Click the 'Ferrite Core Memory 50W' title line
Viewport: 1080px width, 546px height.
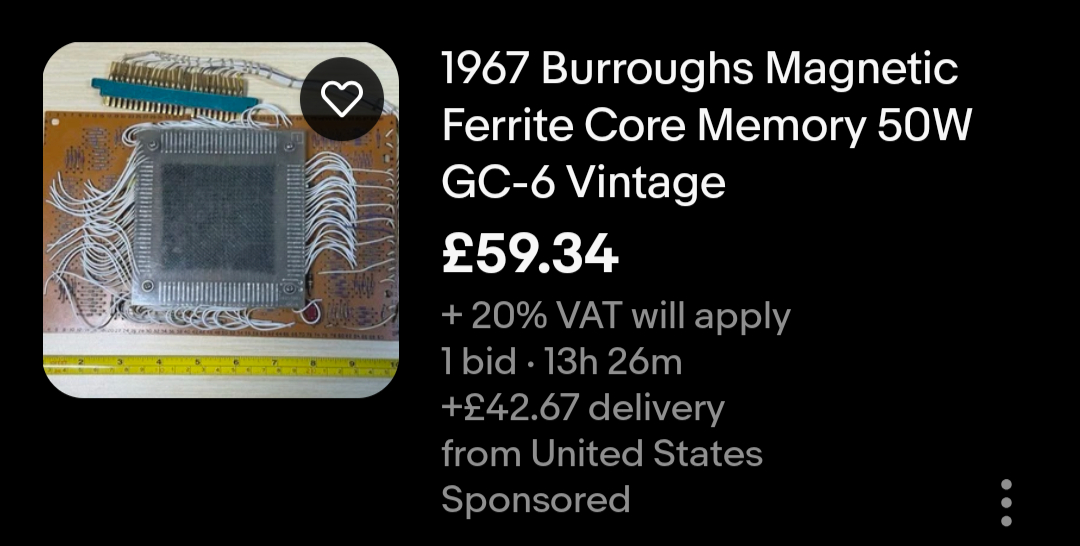[706, 125]
